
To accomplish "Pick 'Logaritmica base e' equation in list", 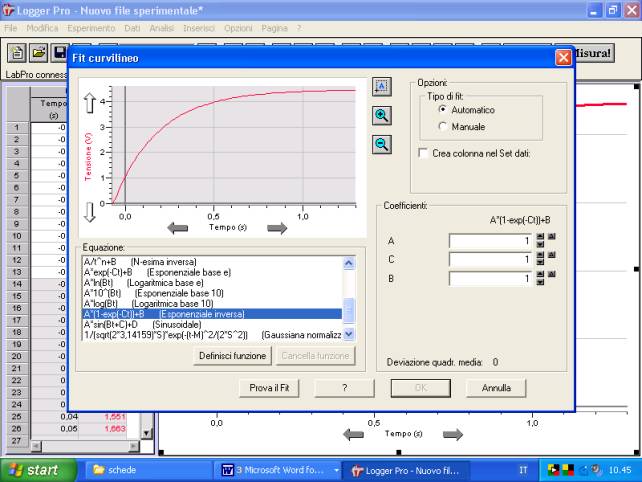I will click(147, 283).
